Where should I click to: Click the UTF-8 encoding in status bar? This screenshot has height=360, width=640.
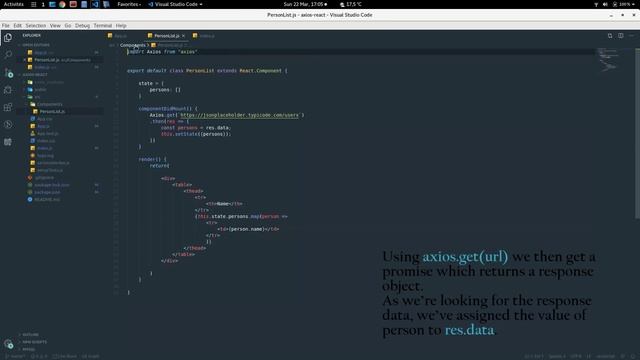pyautogui.click(x=576, y=356)
